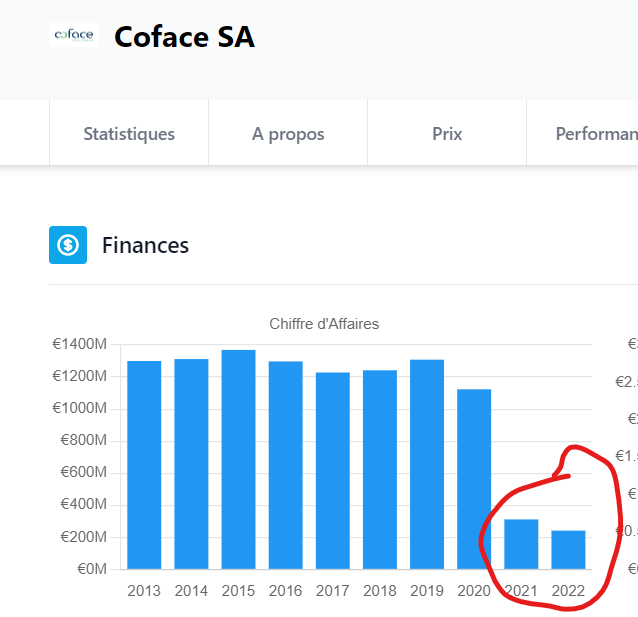Select the 2013 revenue bar
The width and height of the screenshot is (638, 617).
point(144,465)
